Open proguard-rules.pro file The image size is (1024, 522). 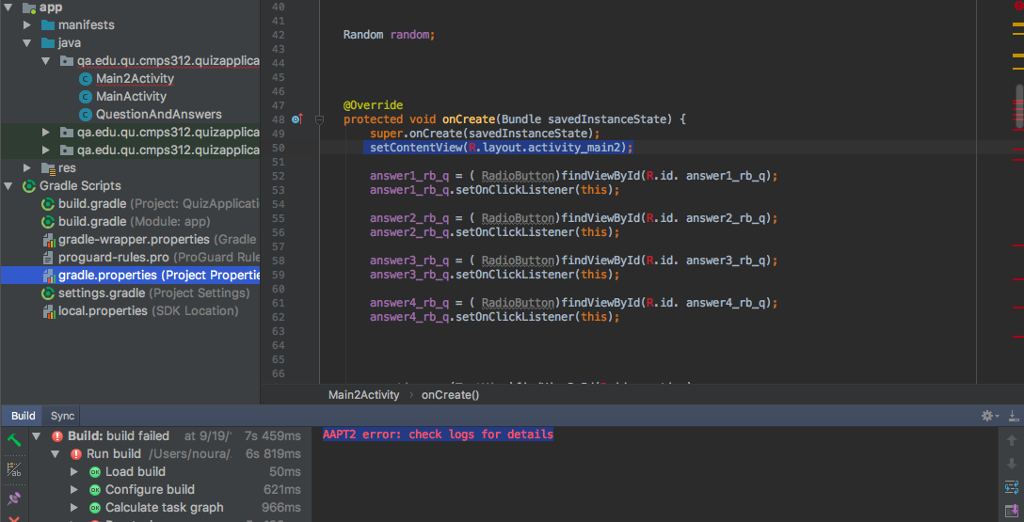[159, 257]
